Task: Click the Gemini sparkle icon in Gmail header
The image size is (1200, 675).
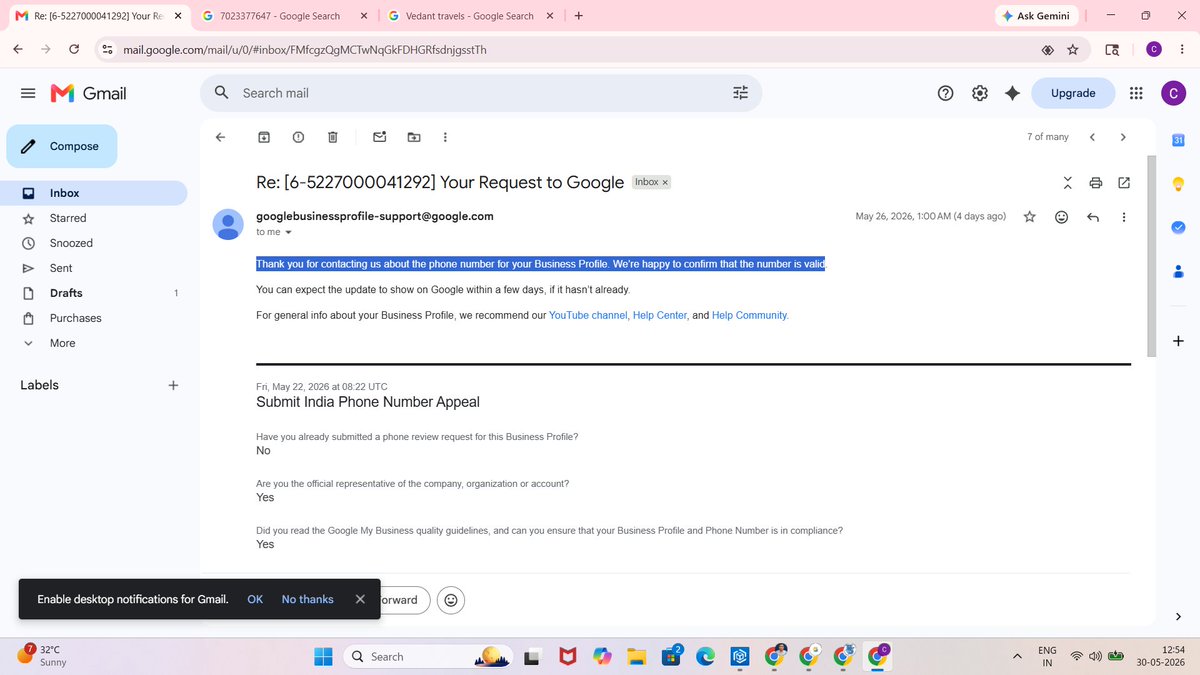Action: 1012,93
